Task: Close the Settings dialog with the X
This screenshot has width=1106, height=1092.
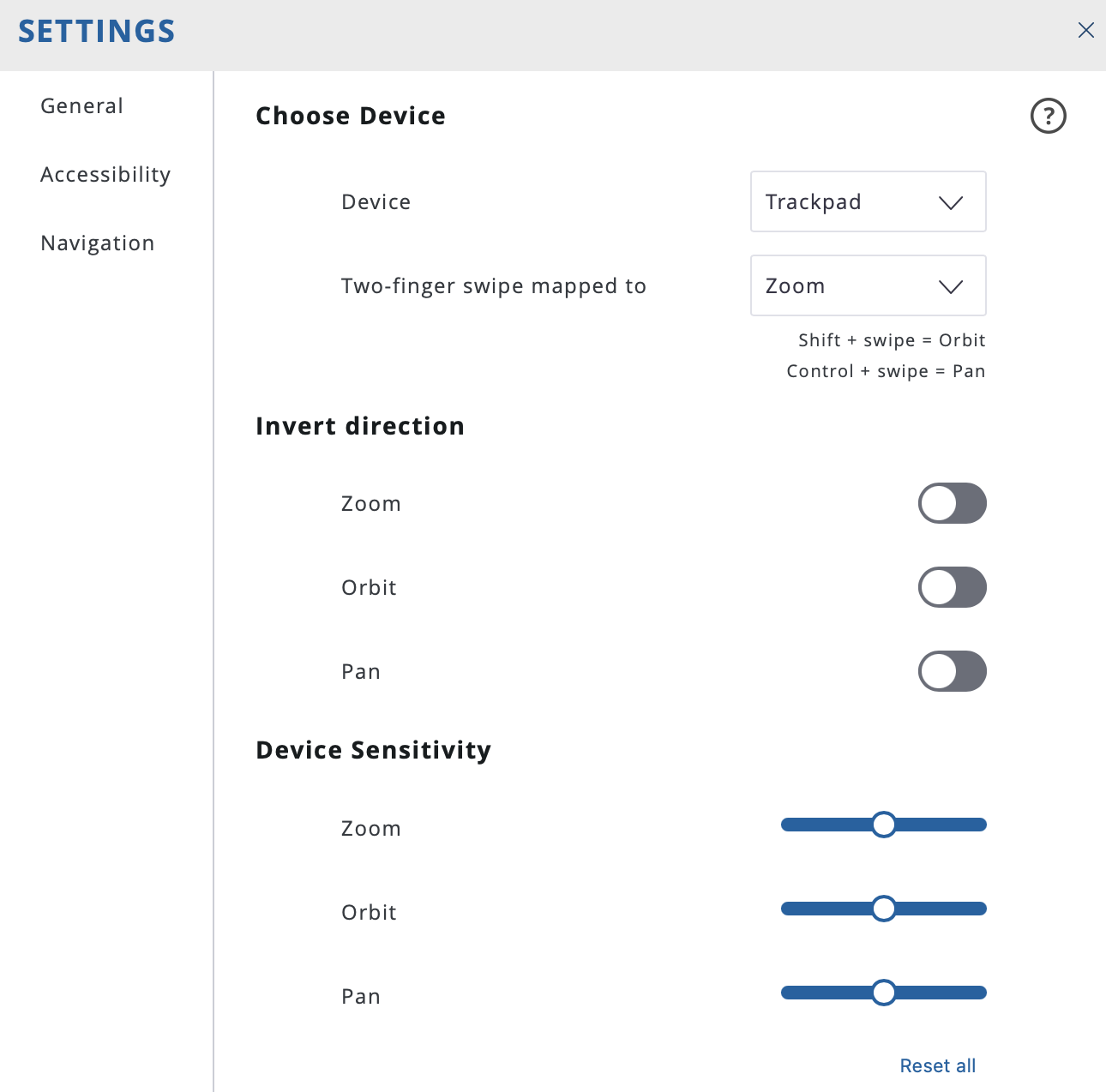Action: (x=1085, y=31)
